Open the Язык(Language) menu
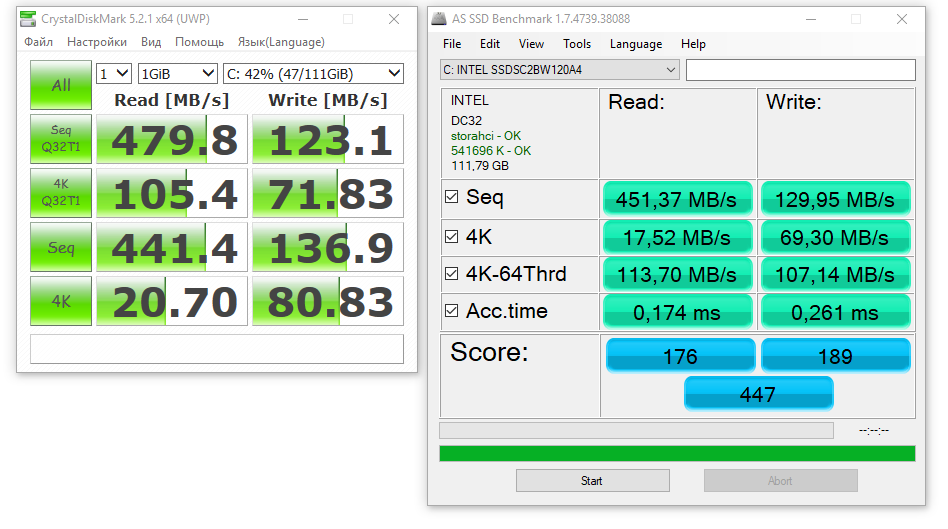The width and height of the screenshot is (948, 529). pyautogui.click(x=281, y=42)
